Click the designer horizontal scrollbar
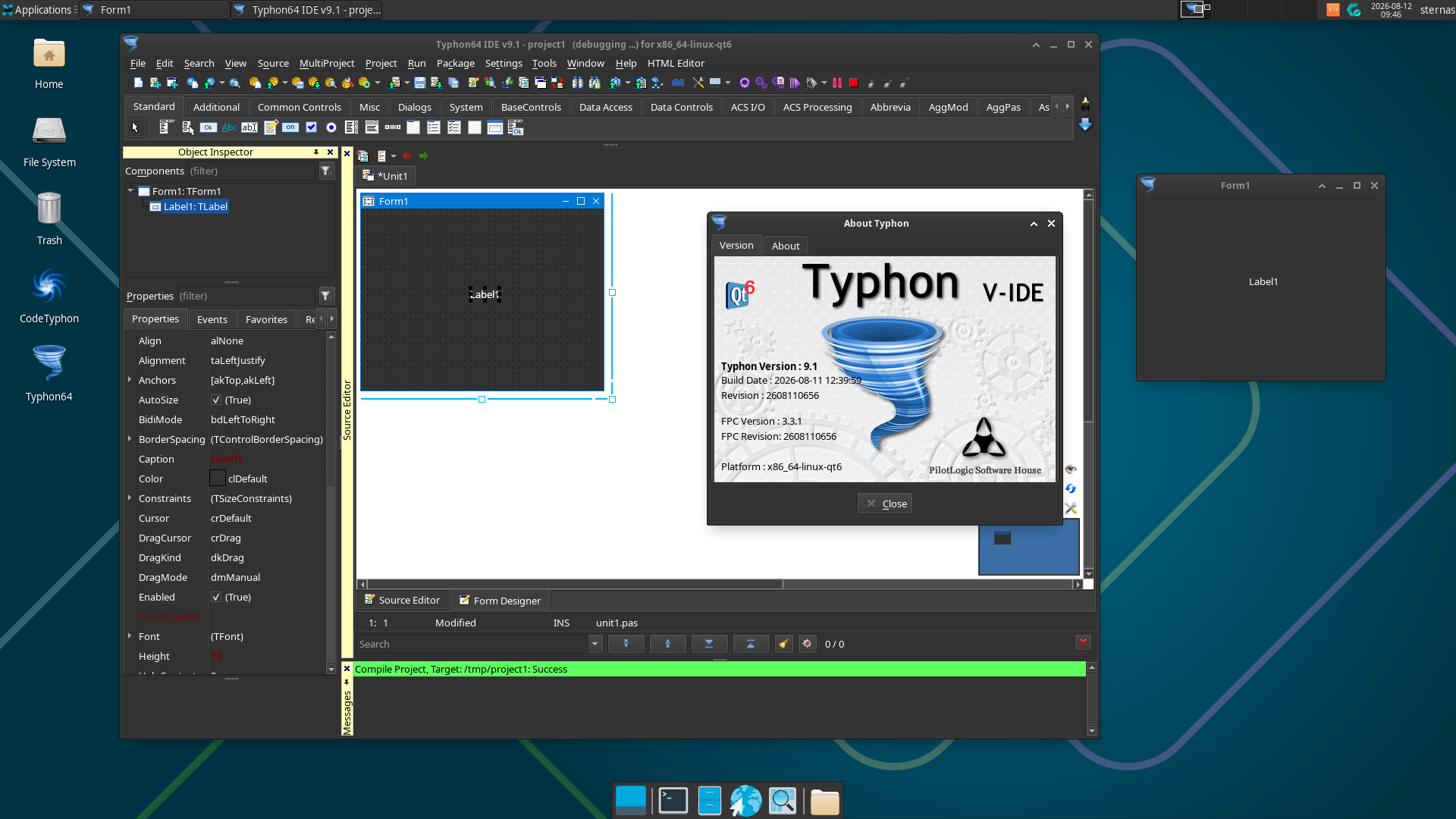Image resolution: width=1456 pixels, height=819 pixels. (x=720, y=584)
